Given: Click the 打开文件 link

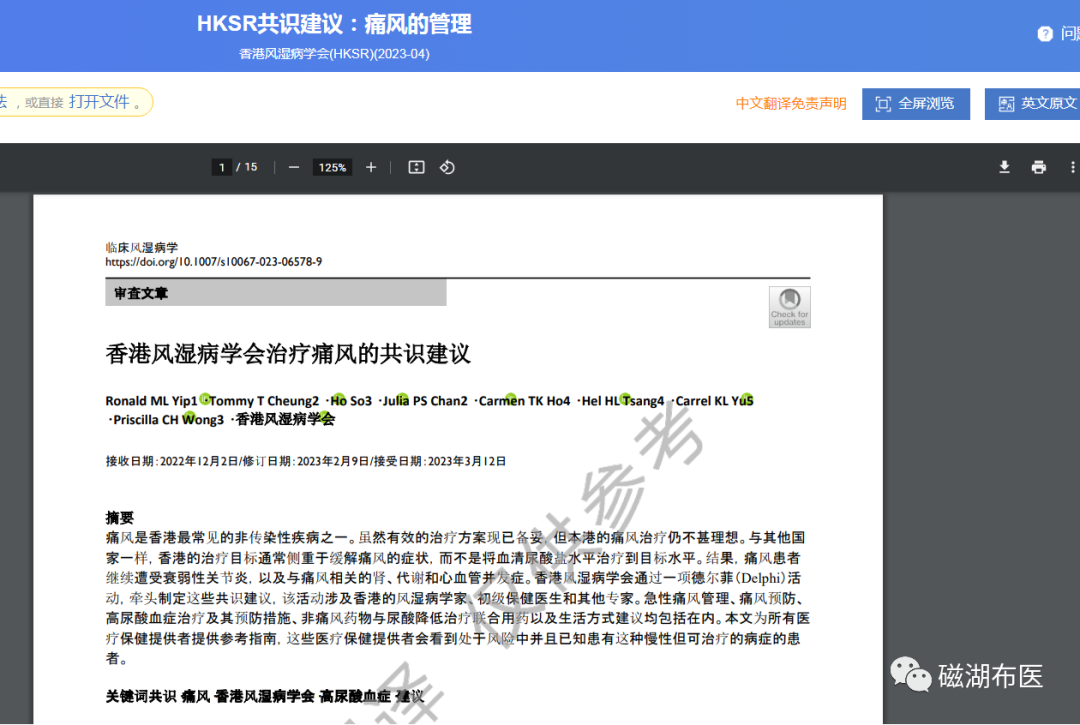Looking at the screenshot, I should [100, 102].
